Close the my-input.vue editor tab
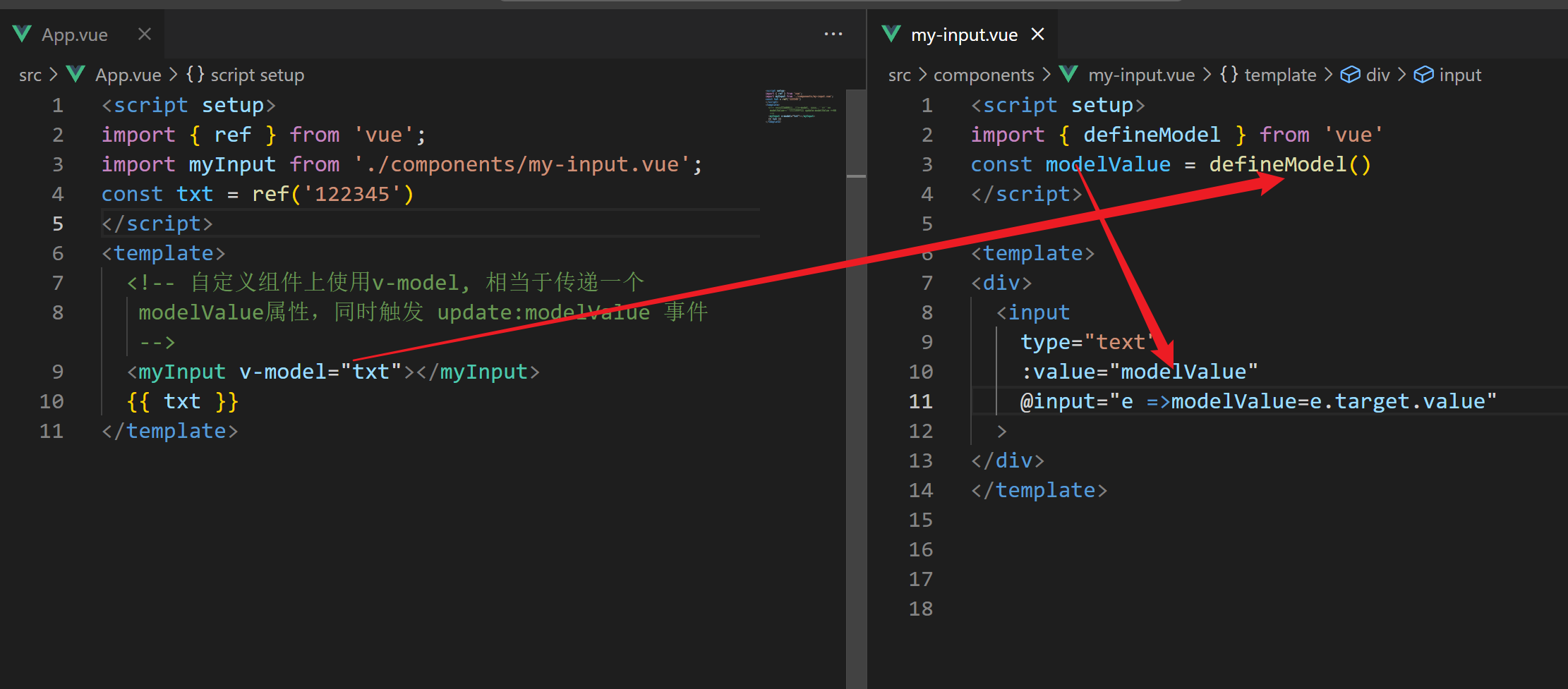The width and height of the screenshot is (1568, 689). 1037,34
